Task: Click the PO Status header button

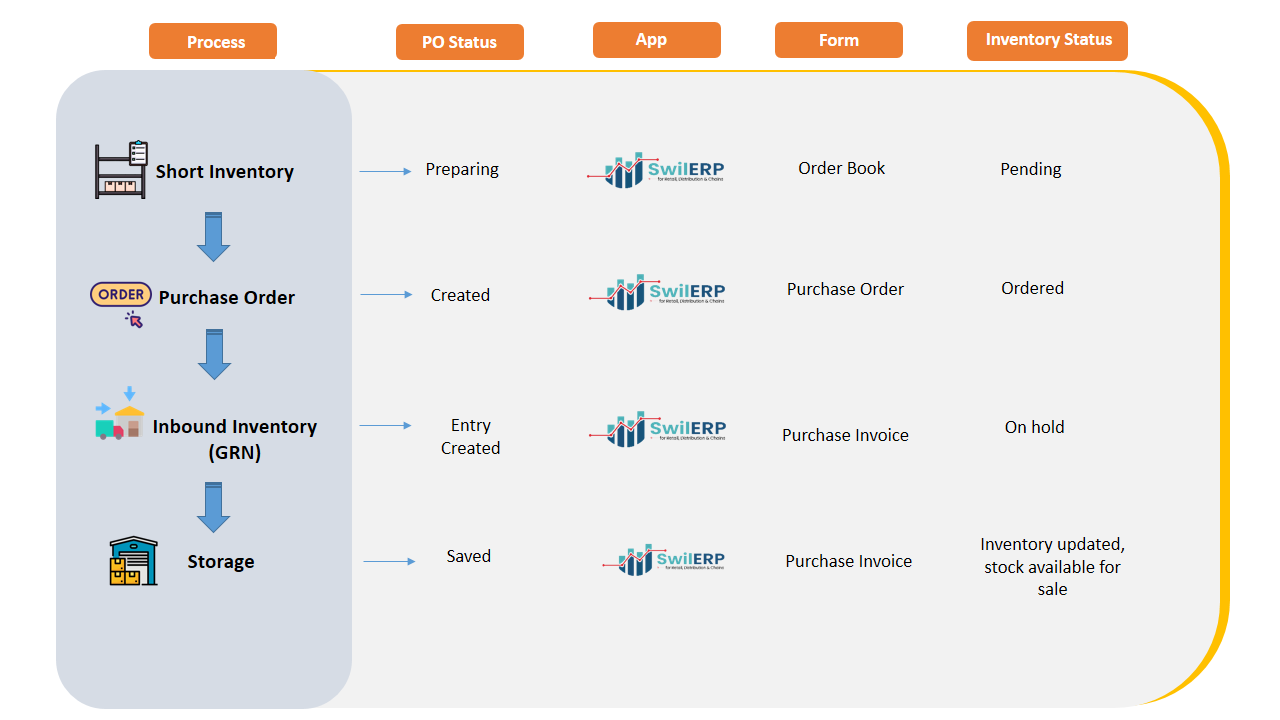Action: click(x=459, y=42)
